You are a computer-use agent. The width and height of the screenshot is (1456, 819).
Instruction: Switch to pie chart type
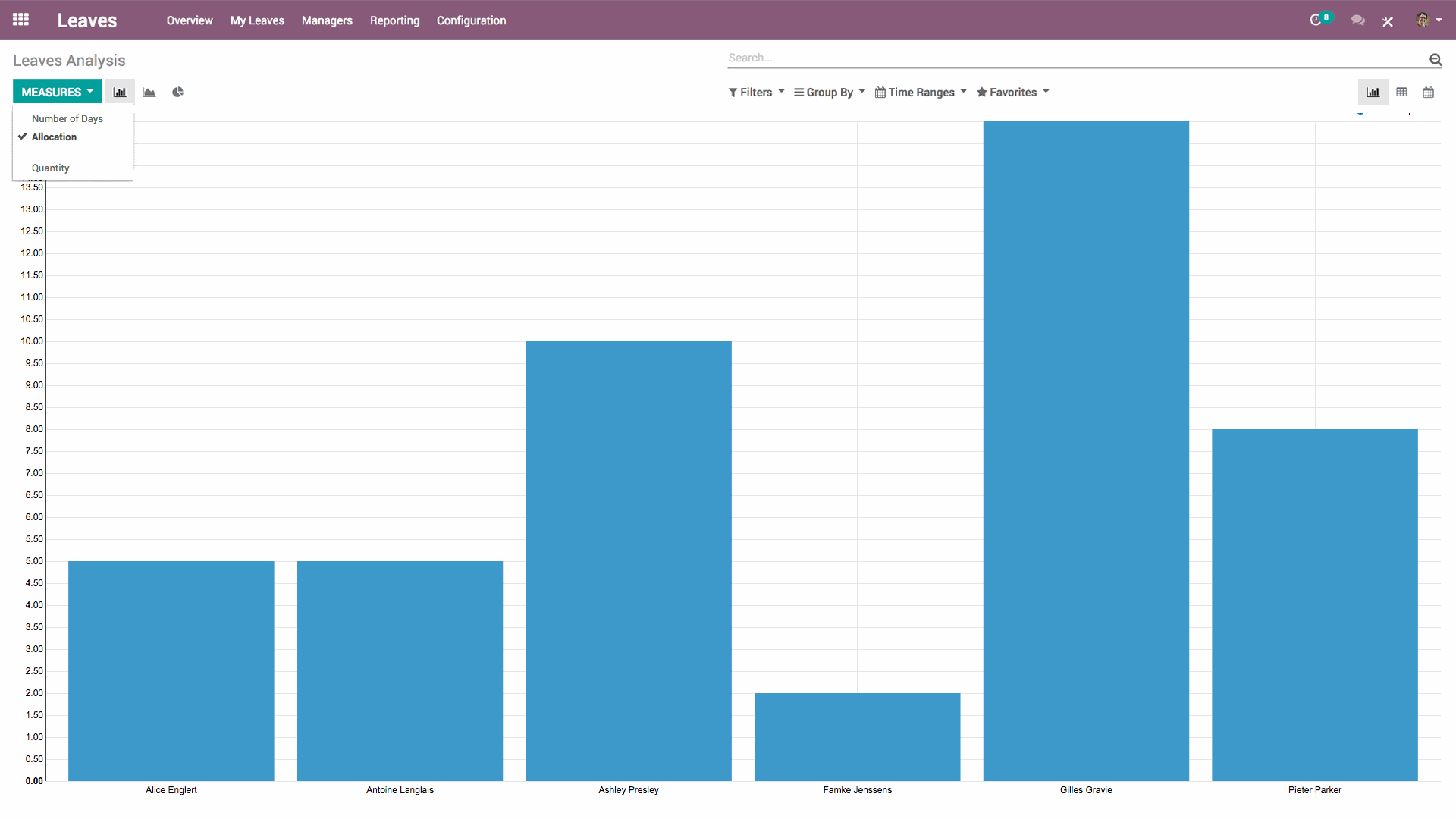tap(177, 92)
